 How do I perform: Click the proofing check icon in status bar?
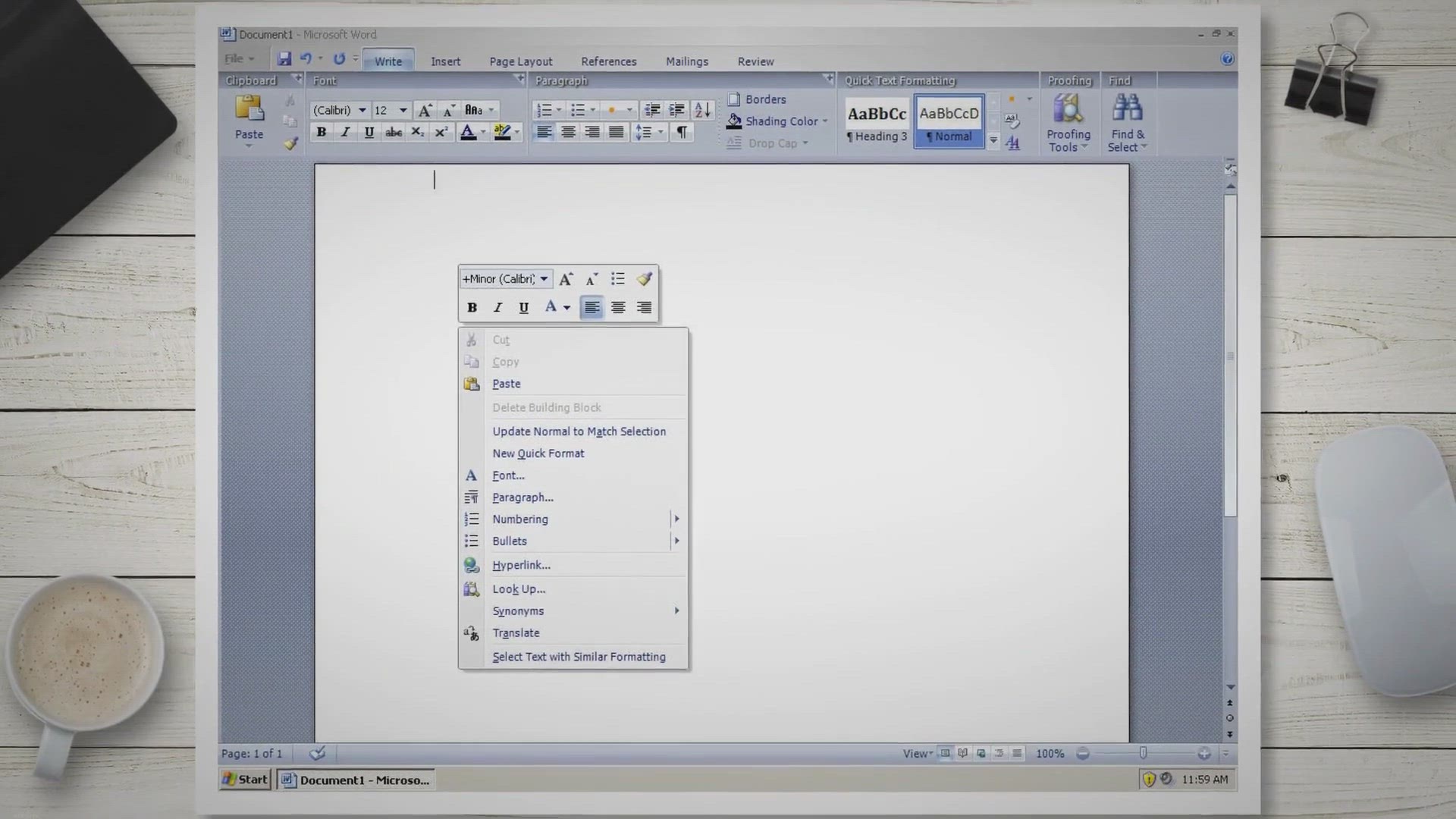pyautogui.click(x=318, y=753)
